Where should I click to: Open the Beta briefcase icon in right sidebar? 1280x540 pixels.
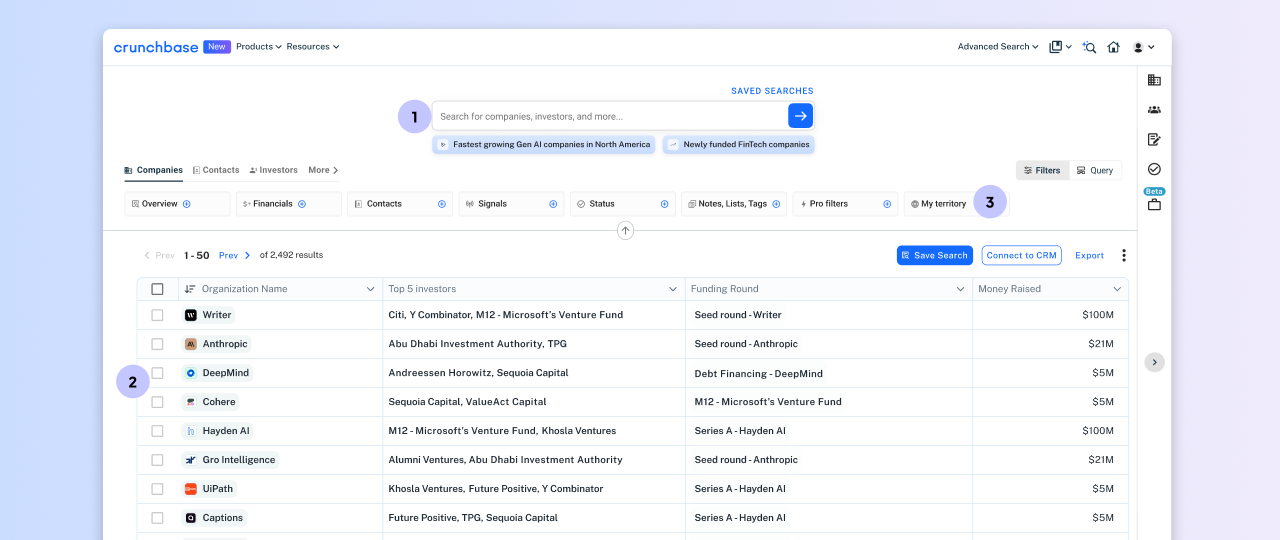(1154, 205)
